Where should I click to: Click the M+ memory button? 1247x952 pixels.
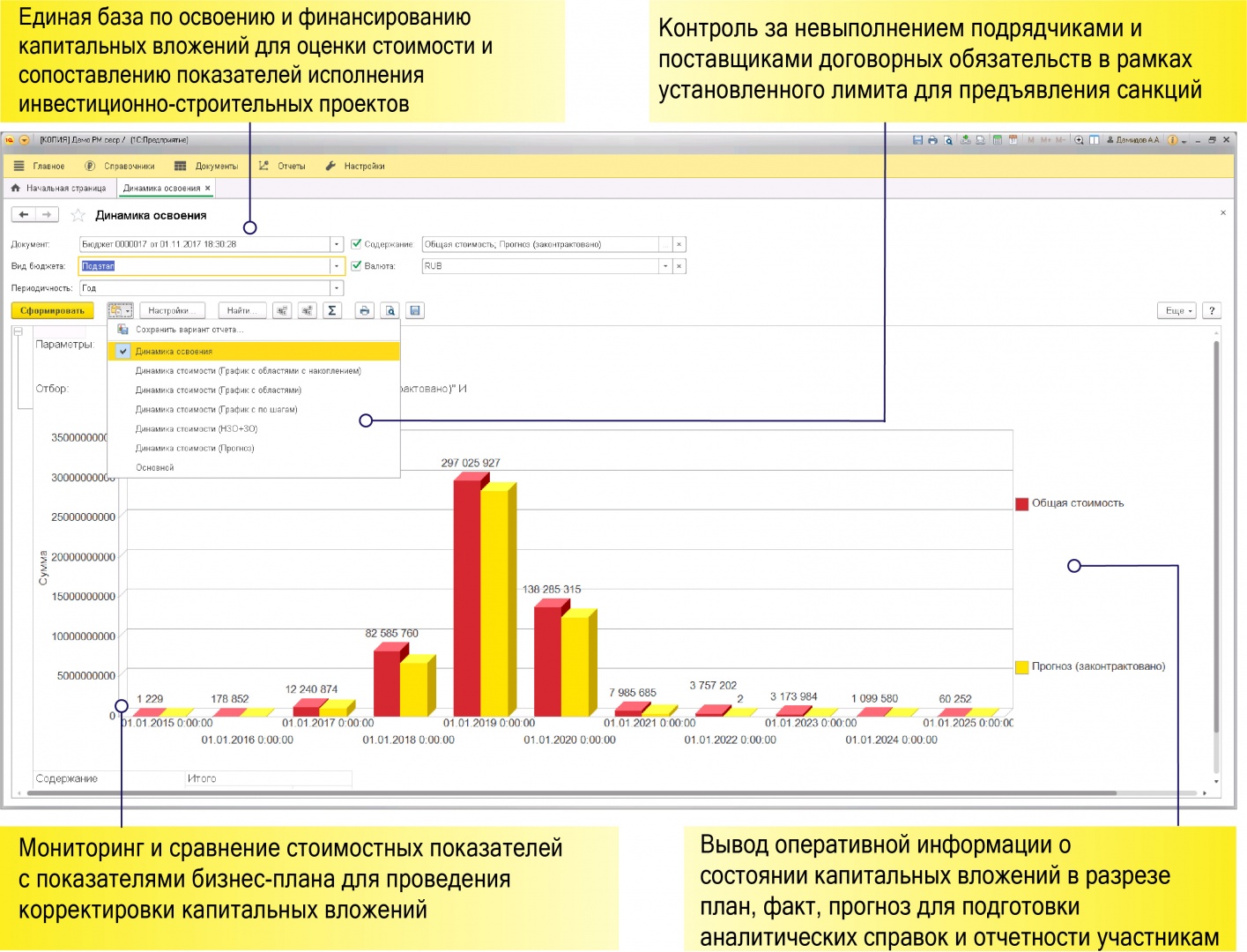coord(1046,140)
